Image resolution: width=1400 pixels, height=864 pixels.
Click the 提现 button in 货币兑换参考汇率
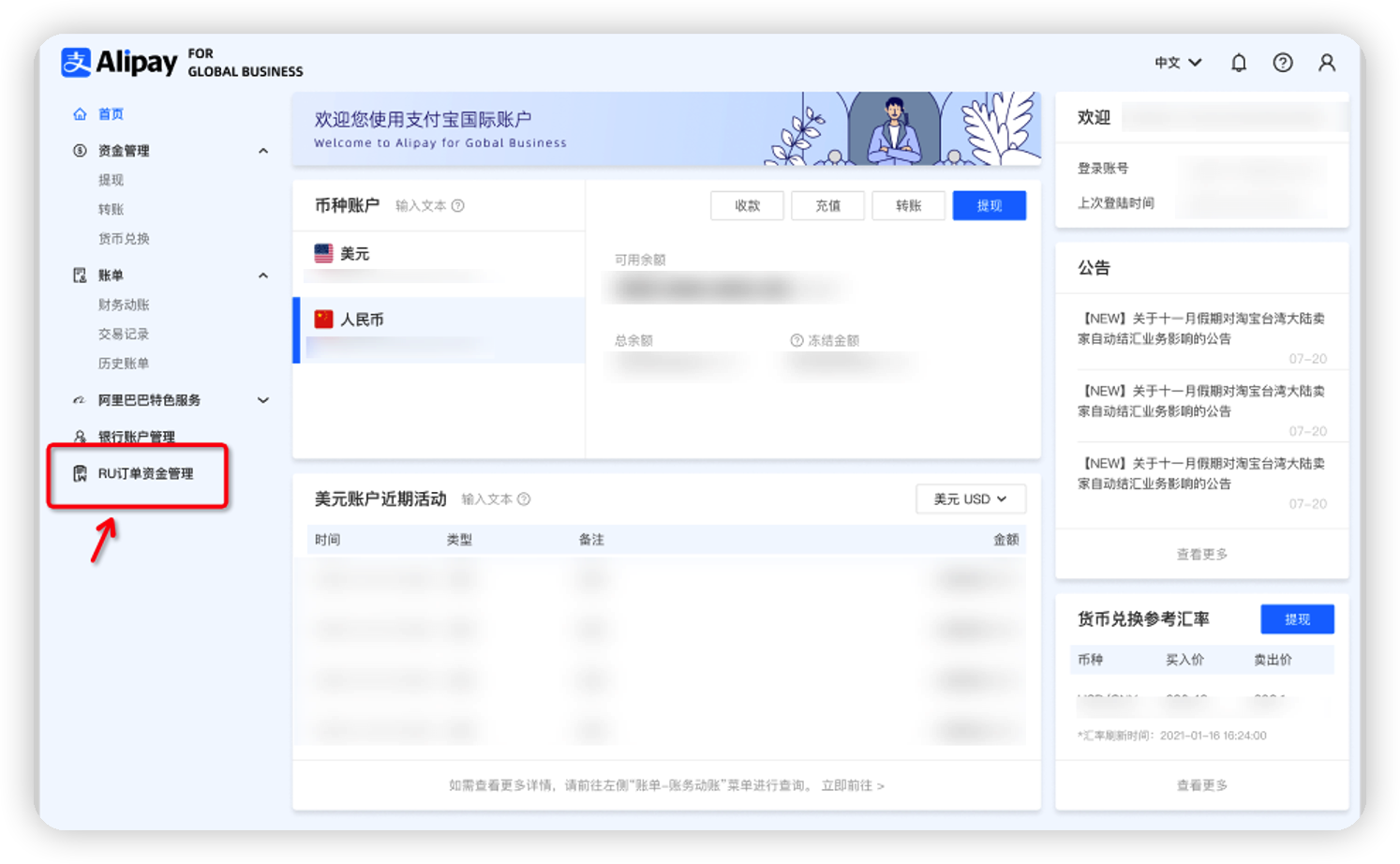pyautogui.click(x=1297, y=619)
